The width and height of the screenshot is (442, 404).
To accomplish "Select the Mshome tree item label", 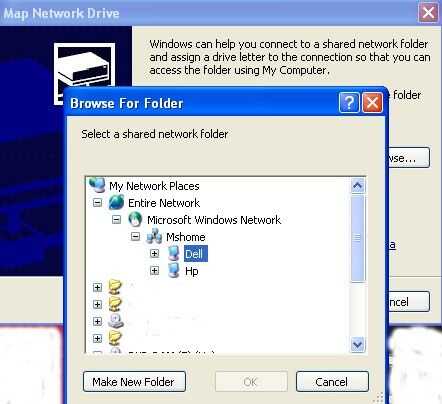I will coord(186,237).
